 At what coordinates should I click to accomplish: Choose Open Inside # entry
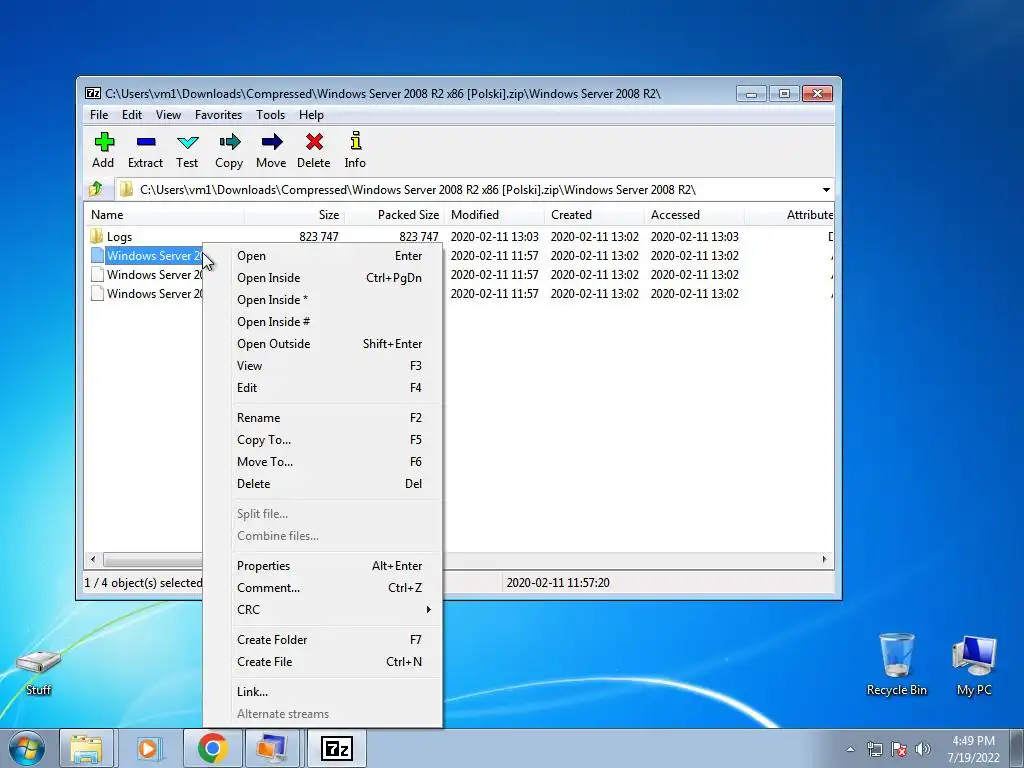pyautogui.click(x=323, y=322)
